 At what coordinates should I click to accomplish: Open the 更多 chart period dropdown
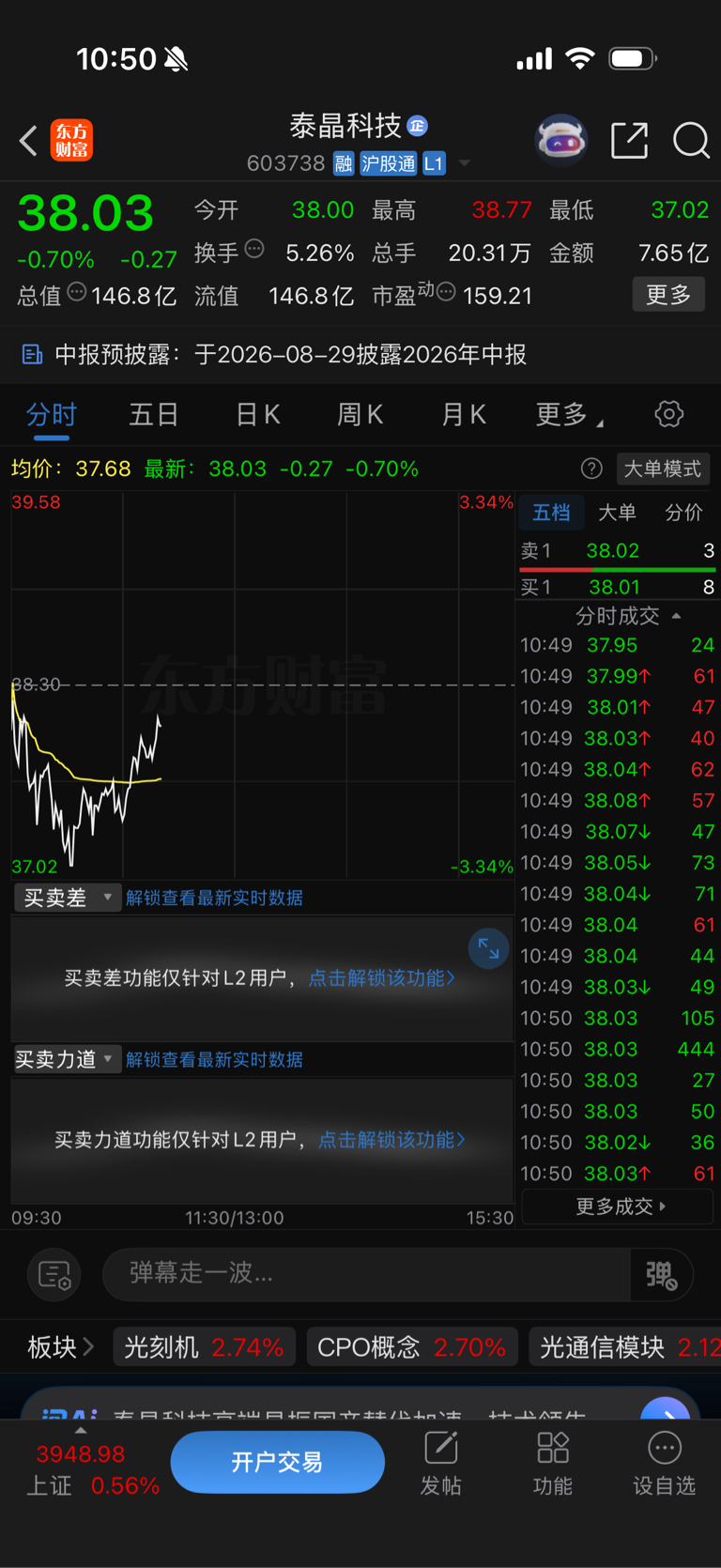coord(569,414)
